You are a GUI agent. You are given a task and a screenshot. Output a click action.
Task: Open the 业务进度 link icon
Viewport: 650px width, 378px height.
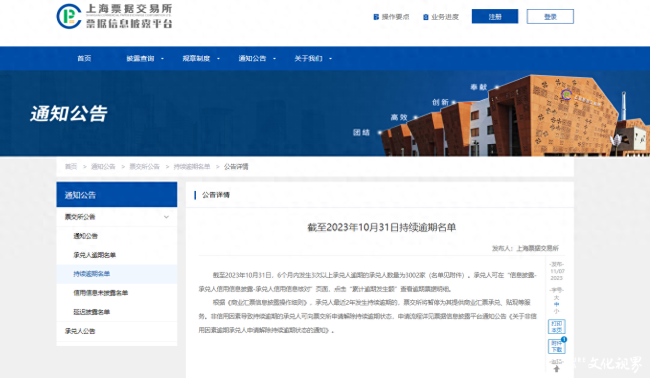click(425, 17)
